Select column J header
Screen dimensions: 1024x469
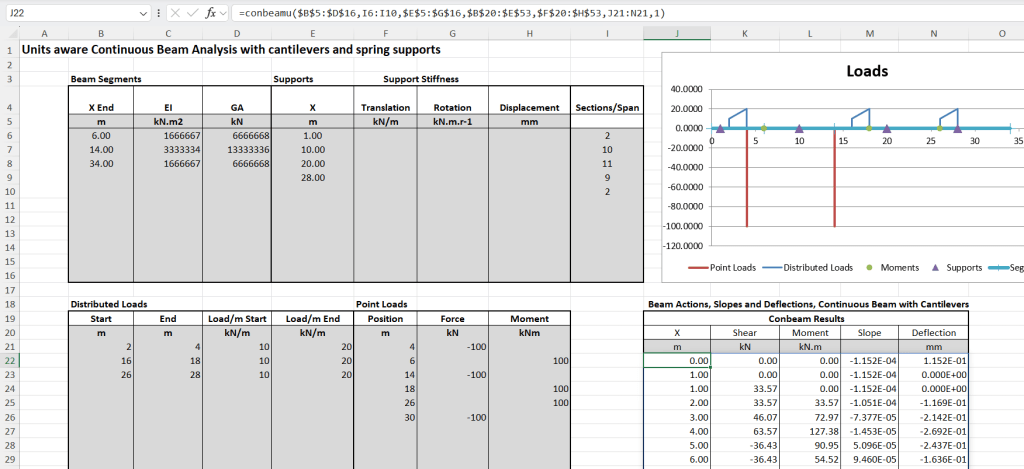677,34
